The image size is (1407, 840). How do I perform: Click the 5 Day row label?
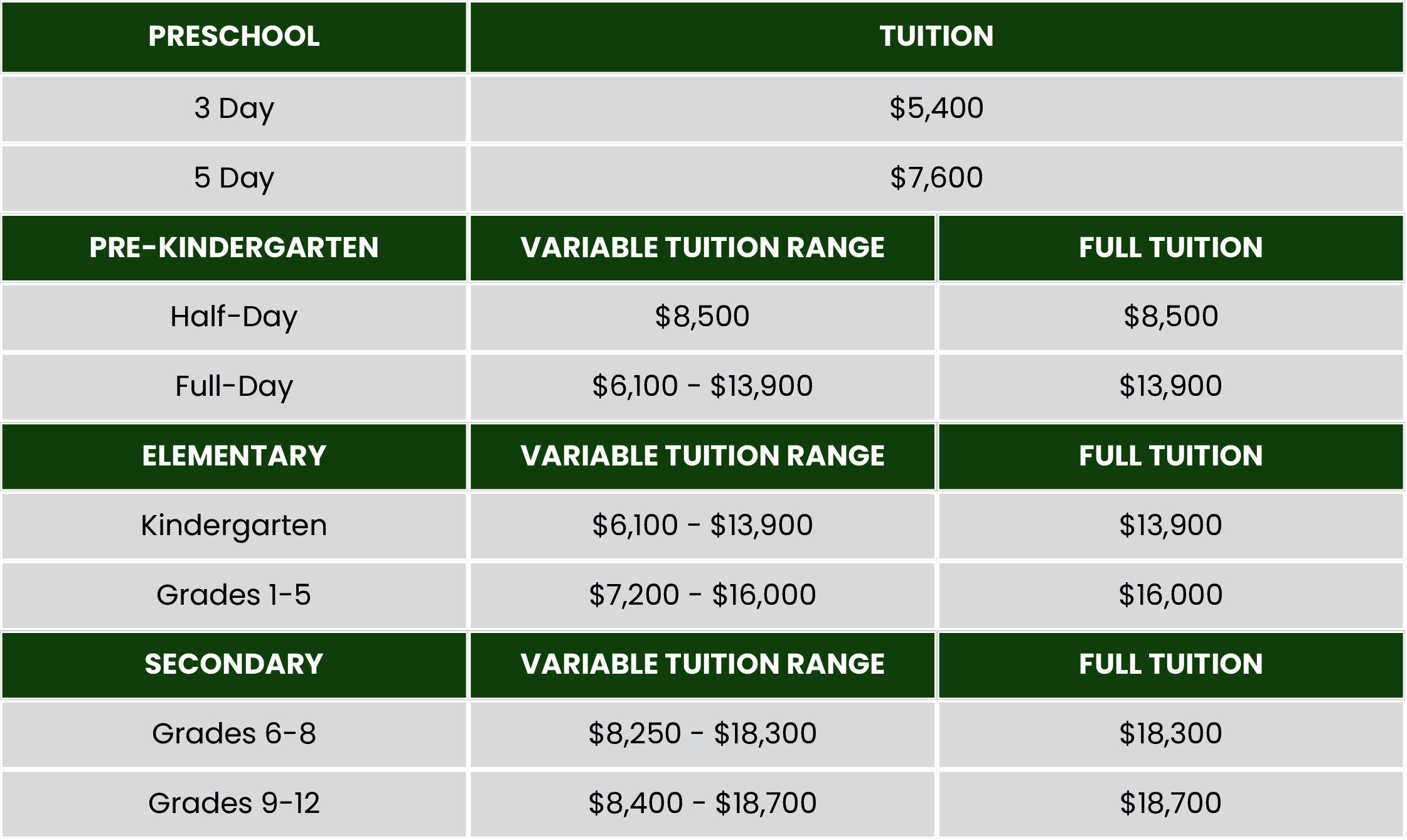coord(234,178)
